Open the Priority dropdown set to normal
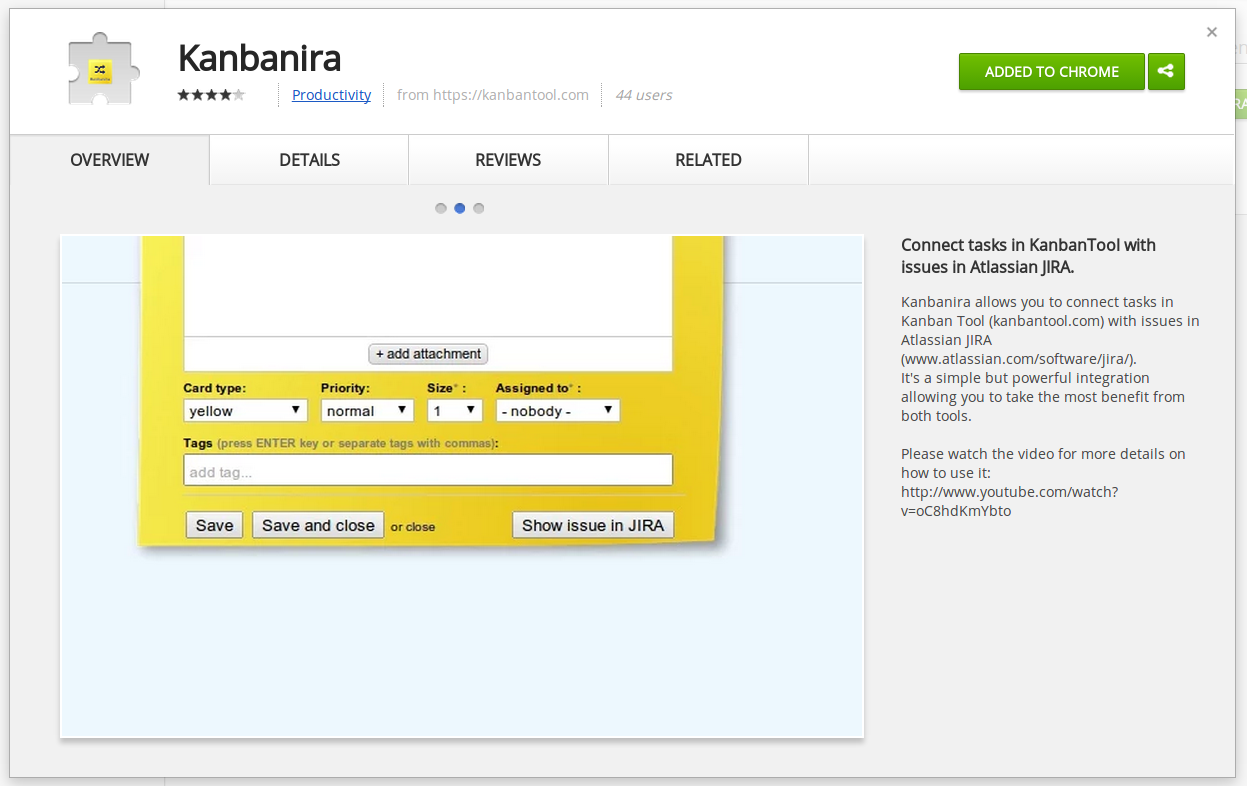Image resolution: width=1247 pixels, height=786 pixels. point(366,410)
